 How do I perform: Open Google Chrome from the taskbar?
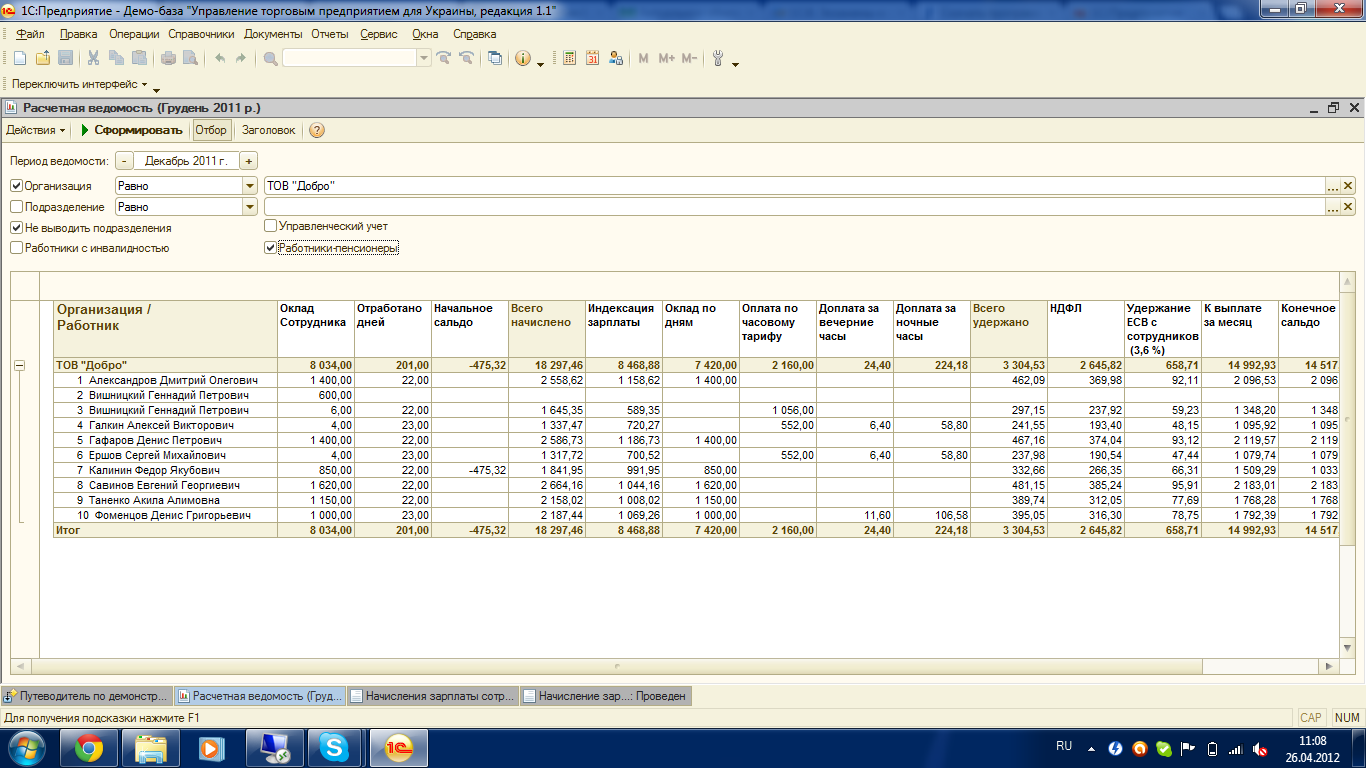pyautogui.click(x=89, y=747)
